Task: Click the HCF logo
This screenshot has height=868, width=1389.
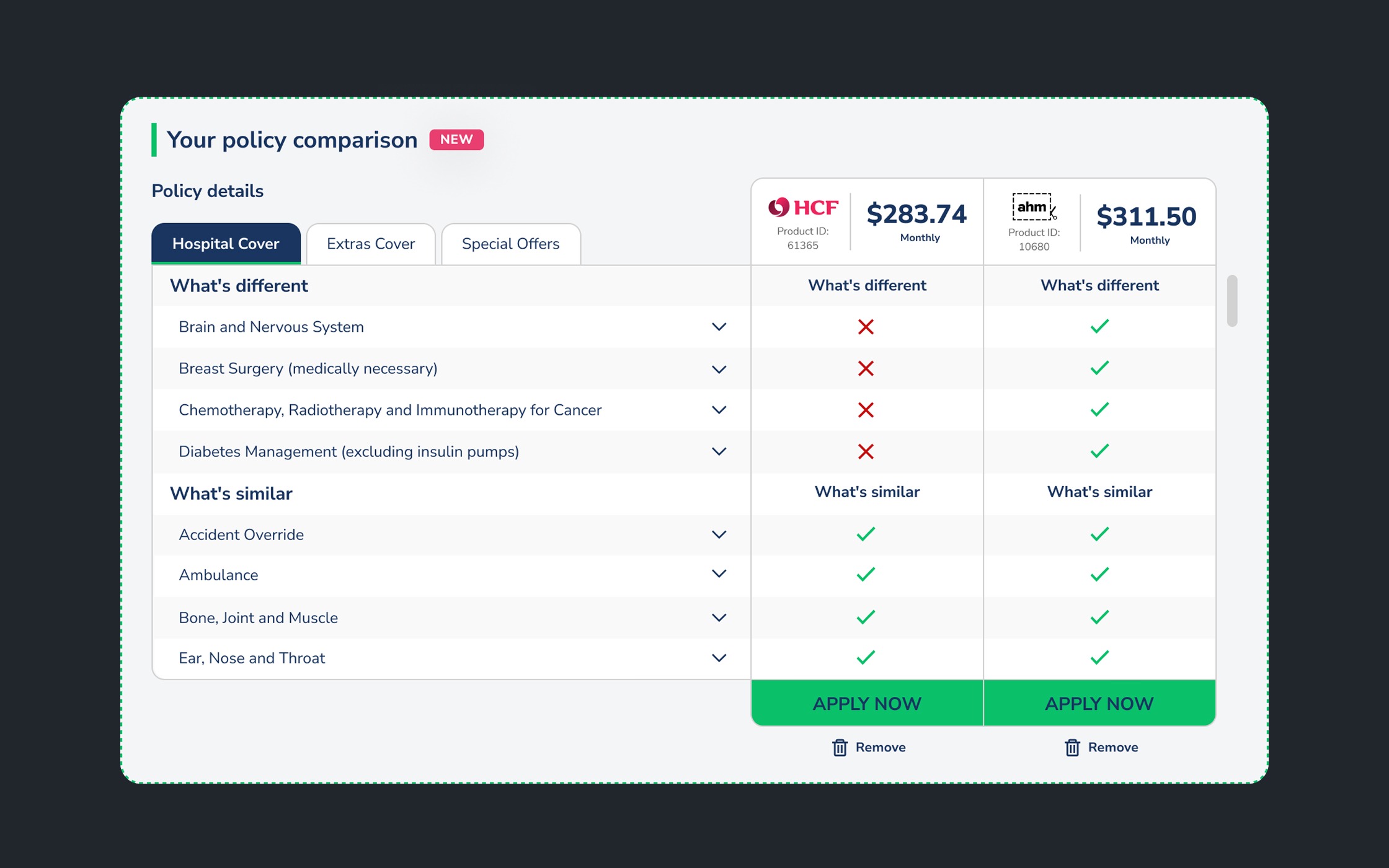Action: click(803, 207)
